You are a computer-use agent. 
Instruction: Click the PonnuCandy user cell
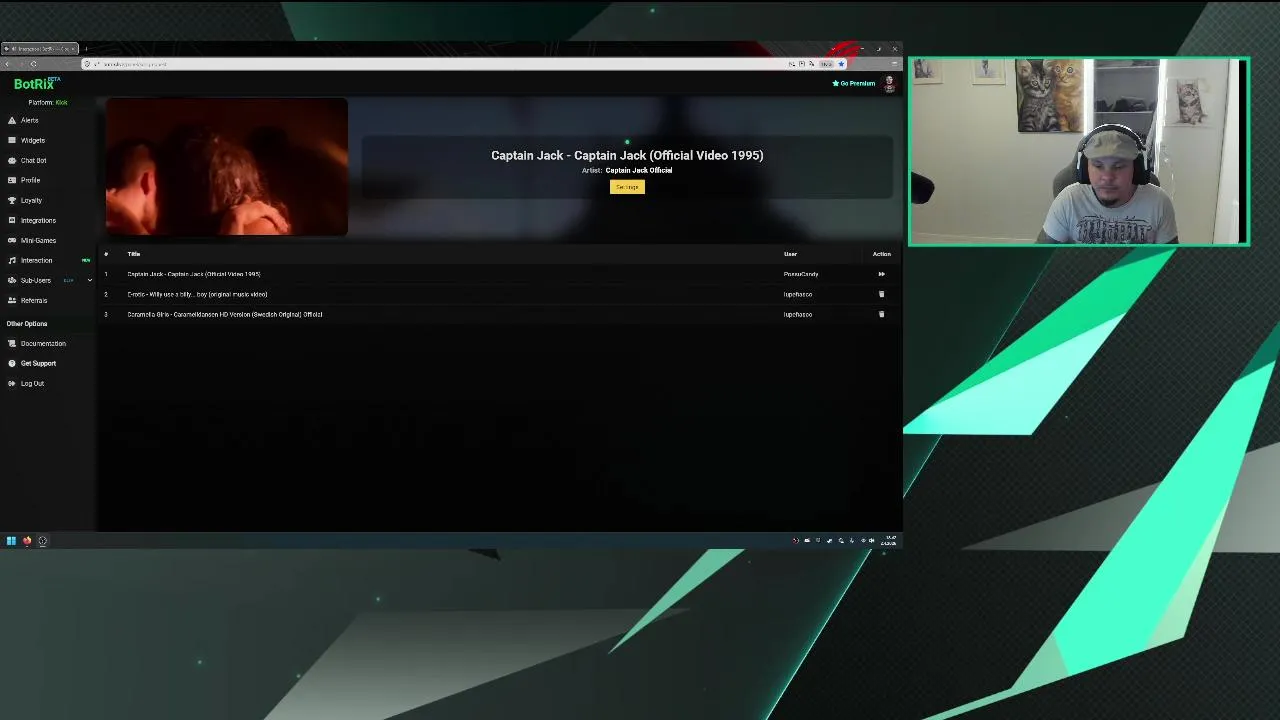point(801,274)
